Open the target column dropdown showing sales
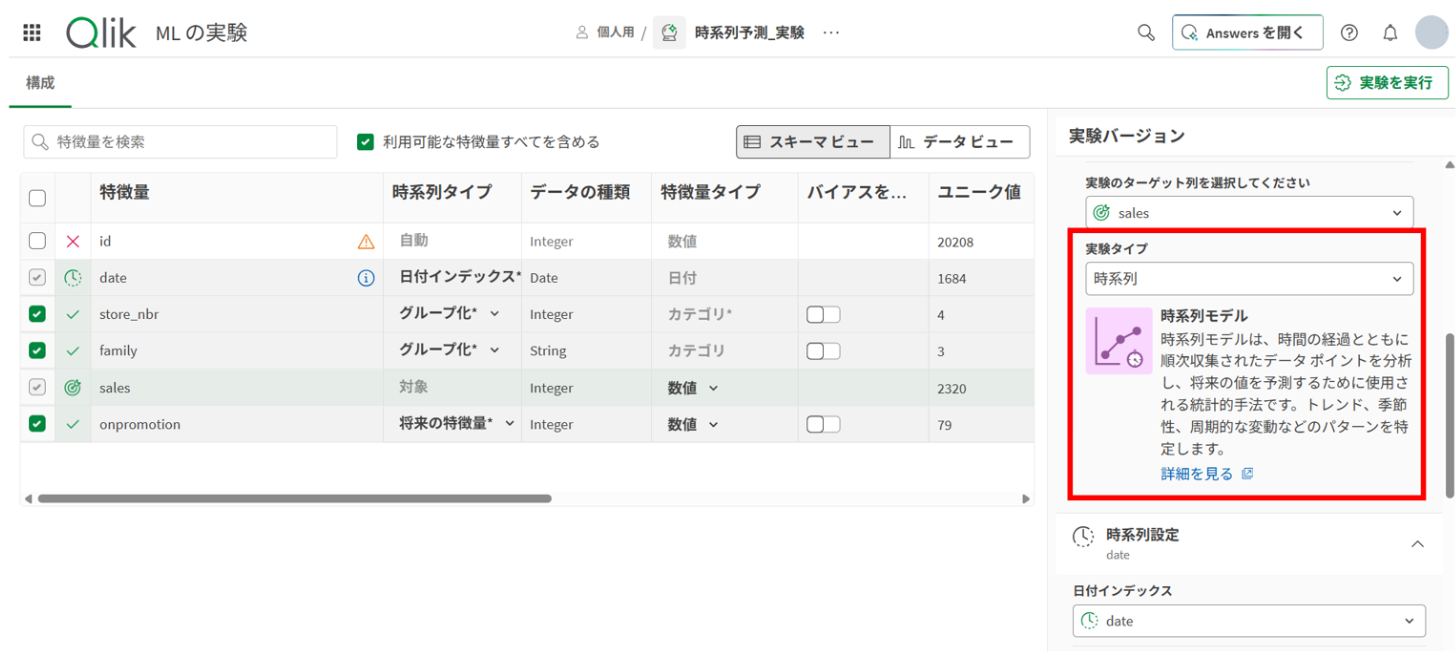The height and width of the screenshot is (660, 1456). point(1249,213)
